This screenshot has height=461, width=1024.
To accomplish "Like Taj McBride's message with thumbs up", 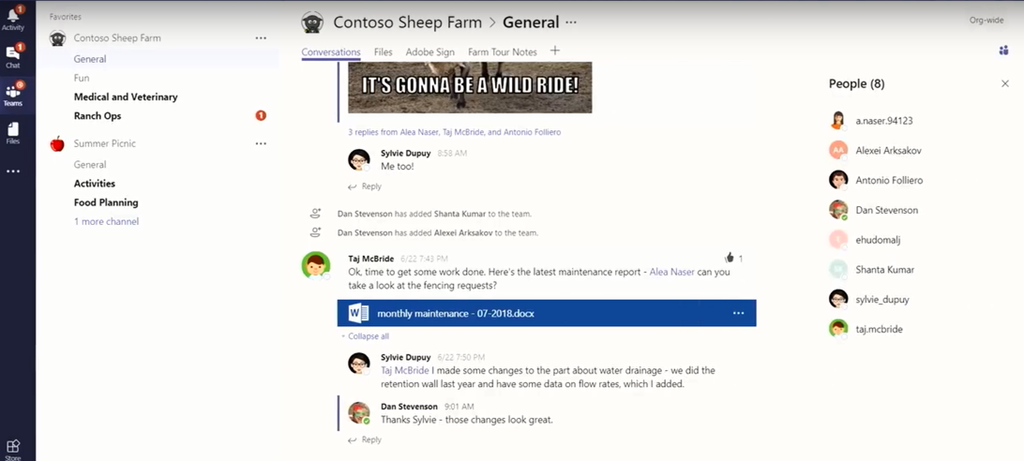I will [729, 258].
